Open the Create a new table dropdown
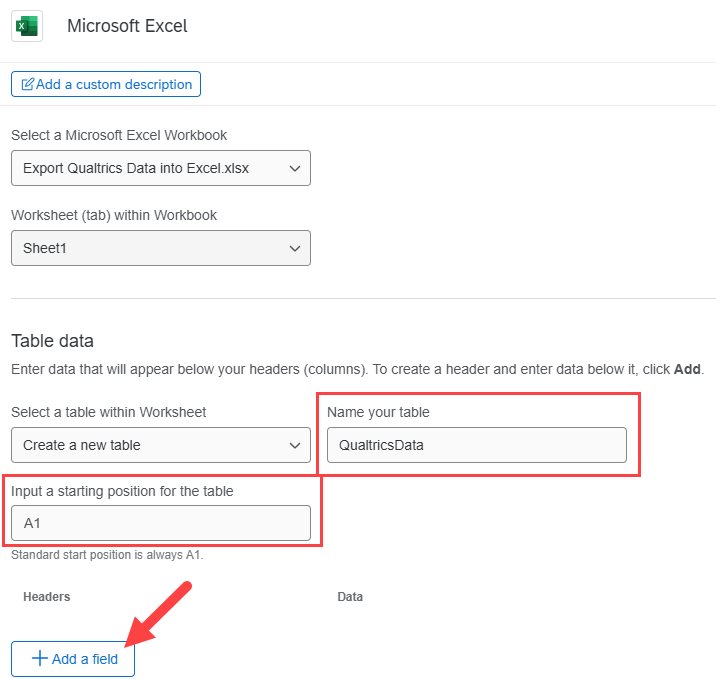 click(x=161, y=445)
